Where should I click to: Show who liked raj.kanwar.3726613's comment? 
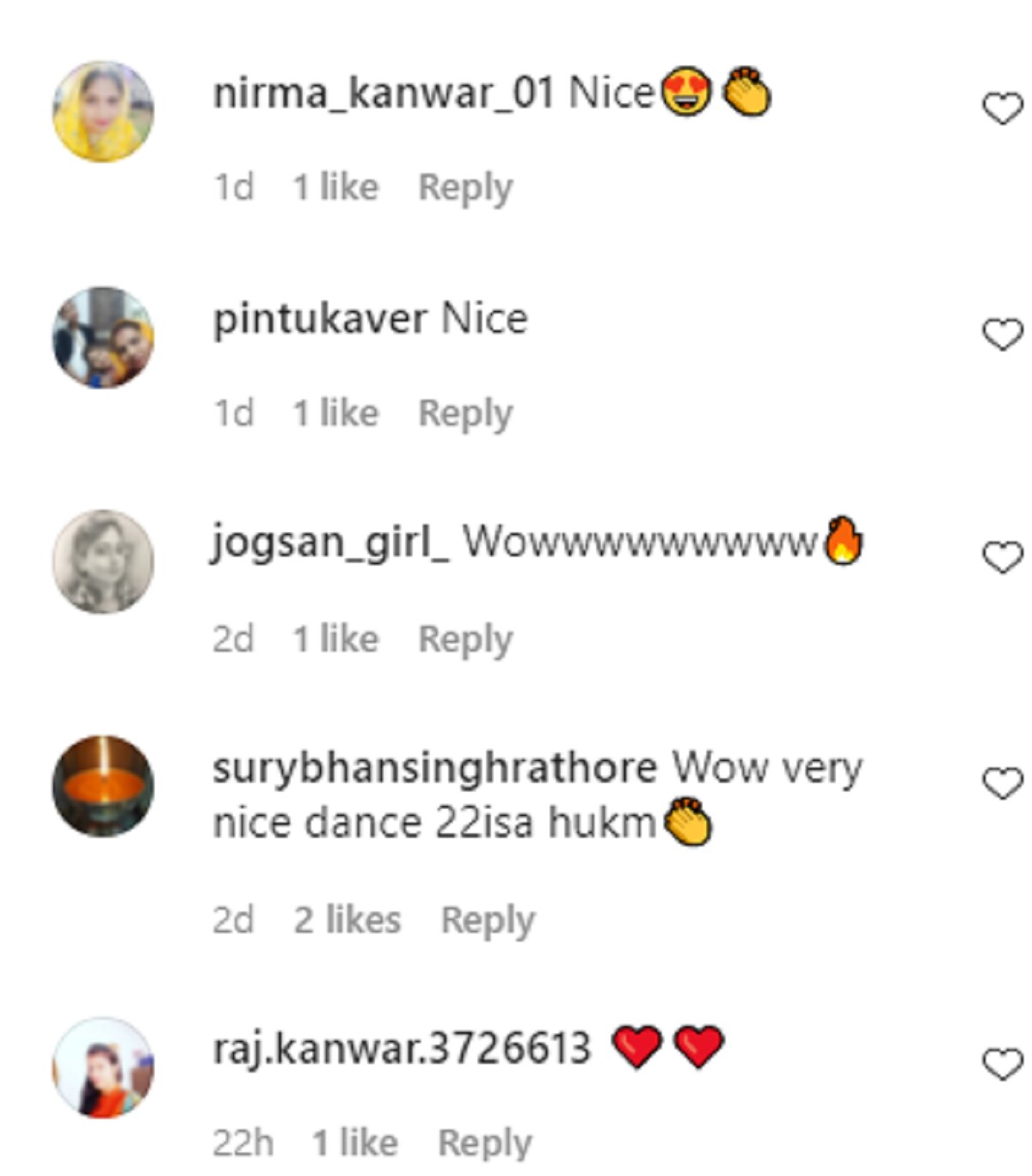point(354,1143)
